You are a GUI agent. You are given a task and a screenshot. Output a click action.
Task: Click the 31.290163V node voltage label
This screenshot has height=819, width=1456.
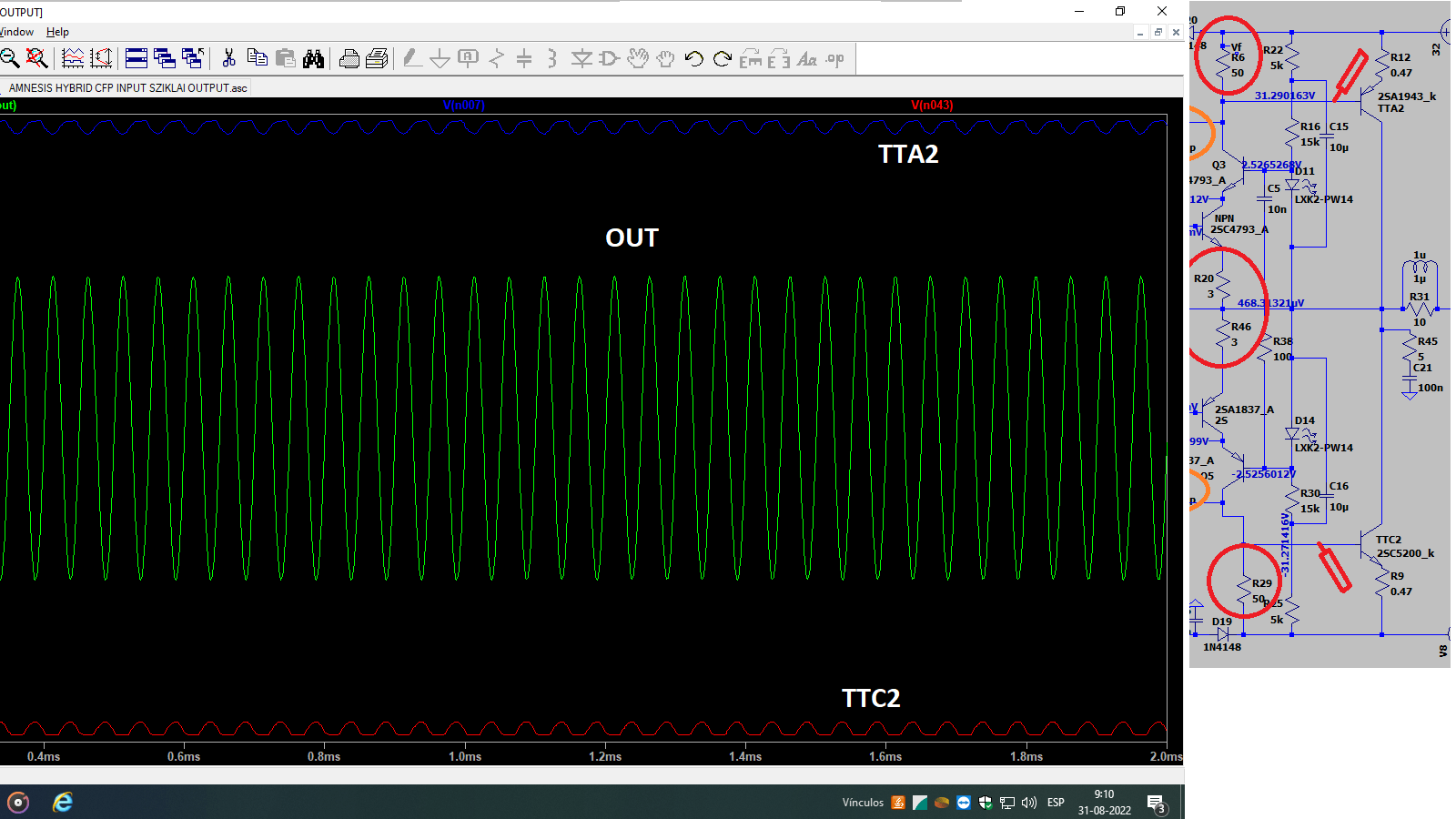tap(1285, 96)
